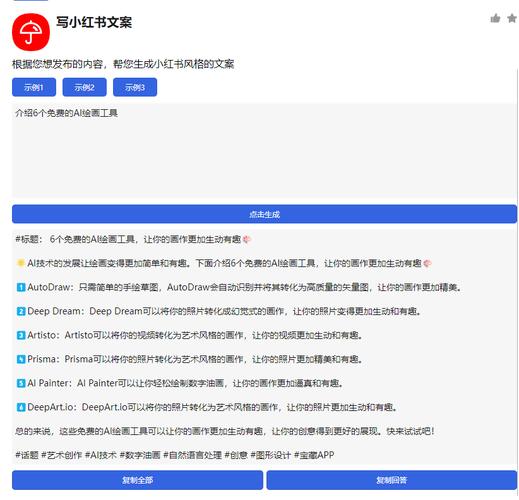Click the number 6 emoji before DeepArt.io

(21, 407)
